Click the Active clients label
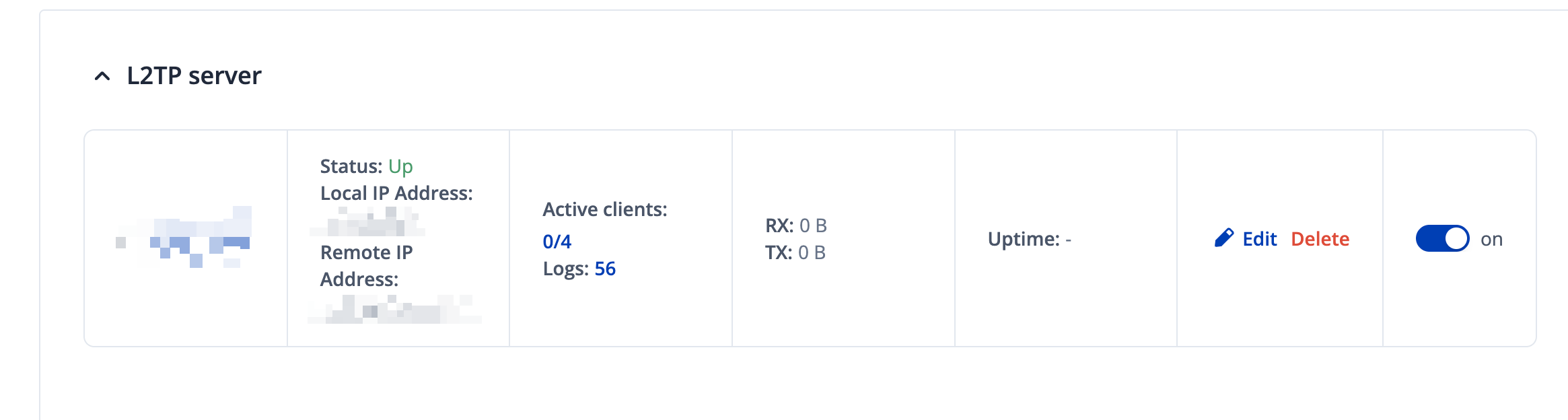1568x420 pixels. [x=605, y=209]
